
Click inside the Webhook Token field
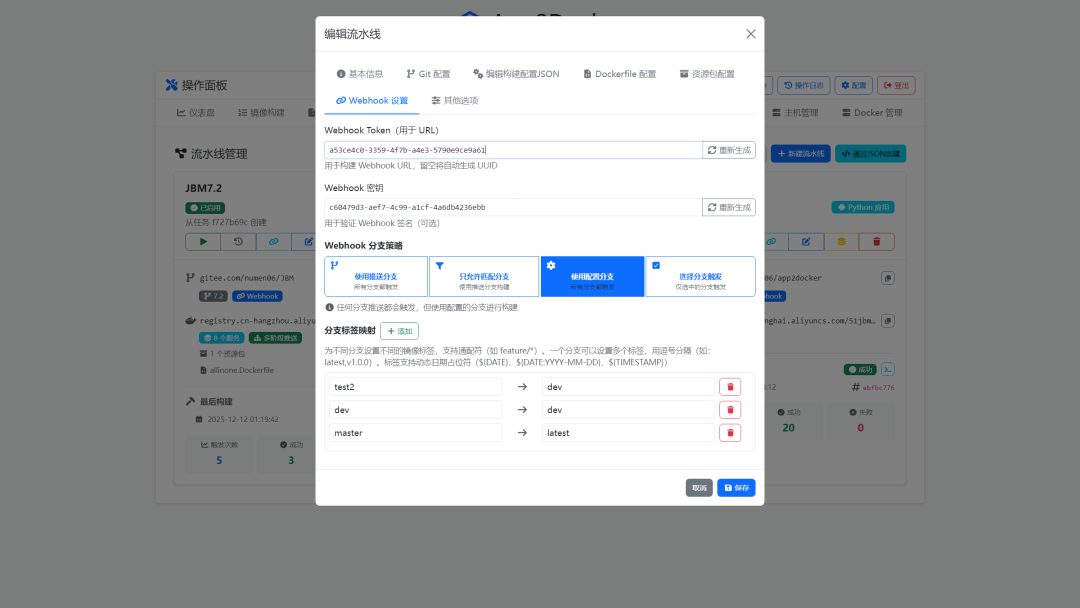[500, 150]
